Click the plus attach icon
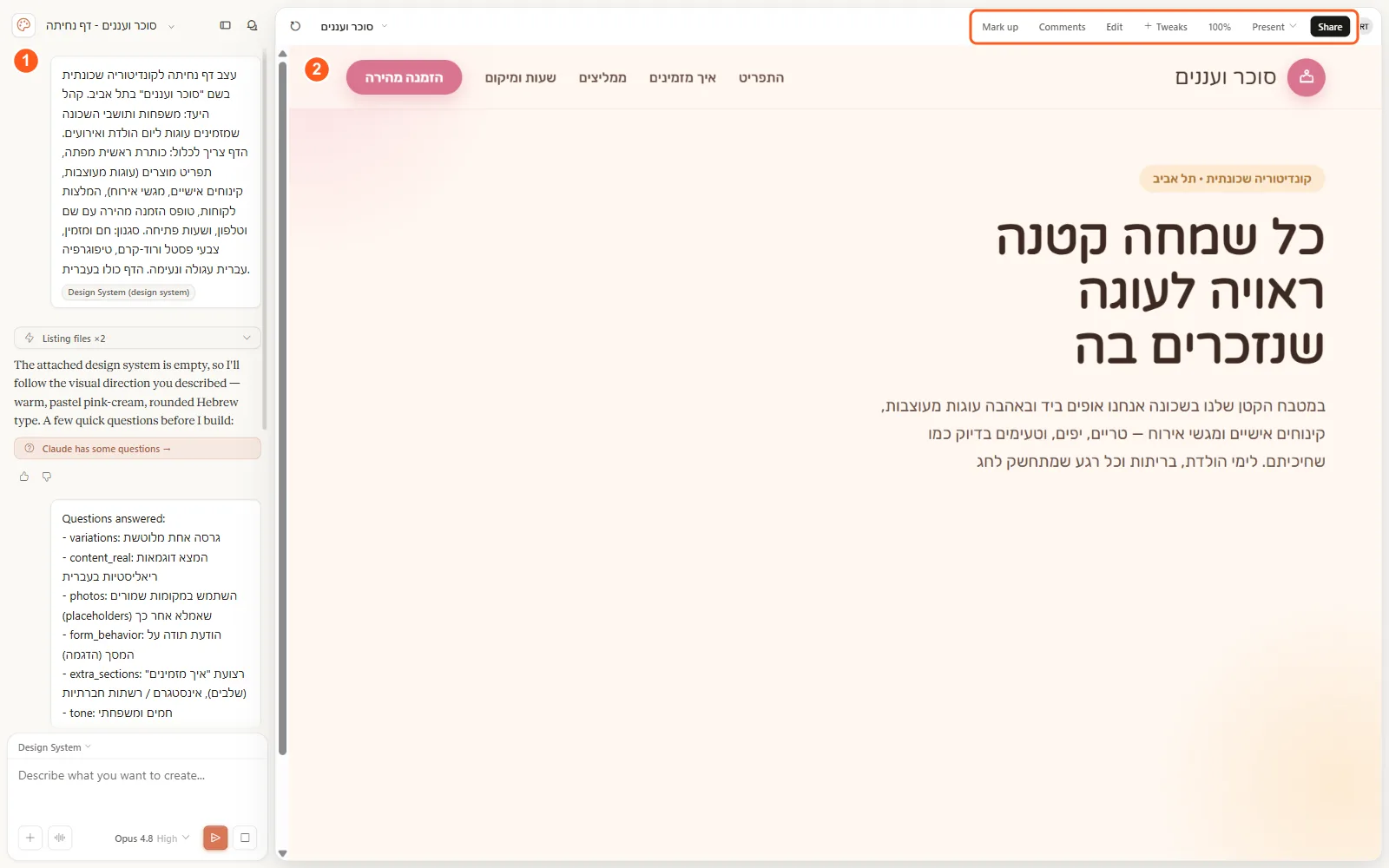 [x=30, y=838]
